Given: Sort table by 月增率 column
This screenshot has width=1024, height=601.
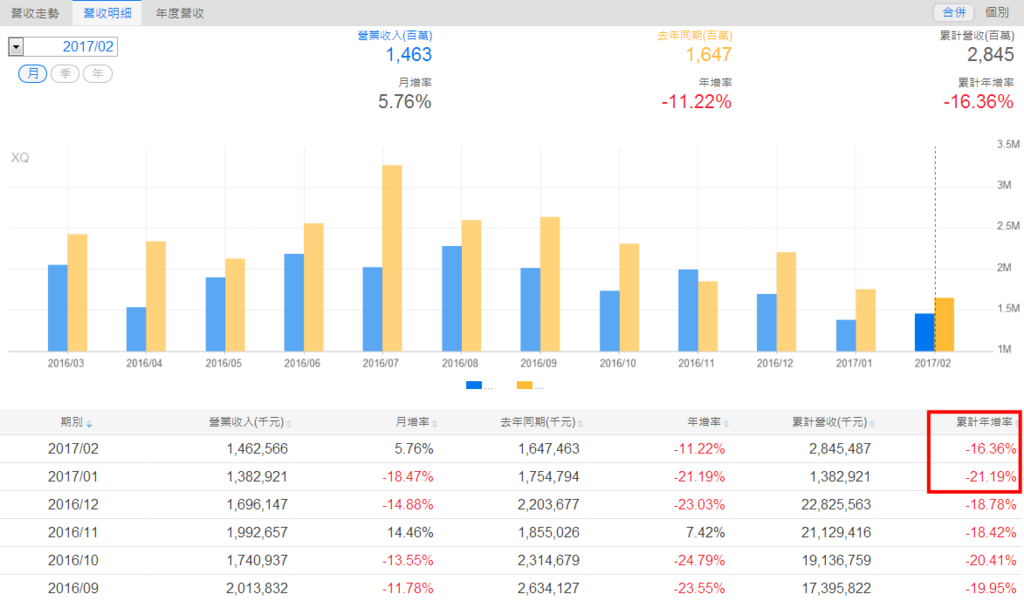Looking at the screenshot, I should pos(416,423).
